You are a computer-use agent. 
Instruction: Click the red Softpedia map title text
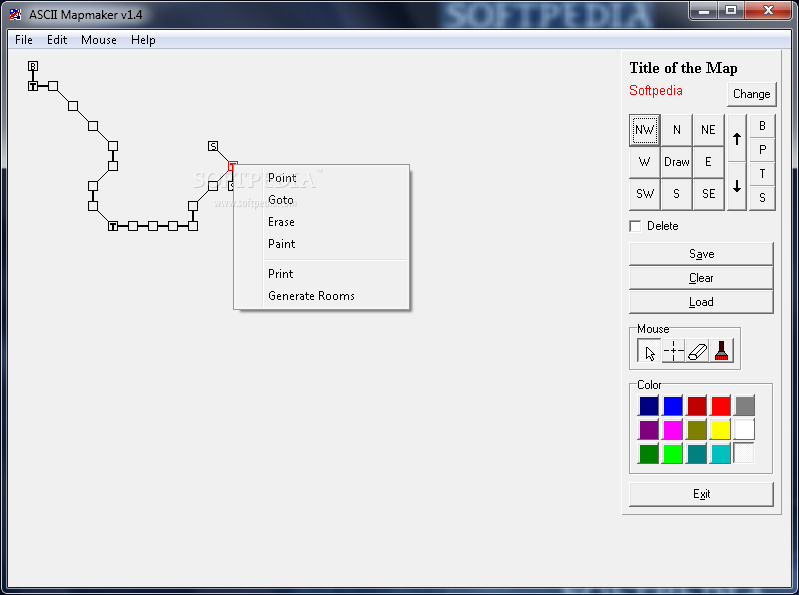656,91
